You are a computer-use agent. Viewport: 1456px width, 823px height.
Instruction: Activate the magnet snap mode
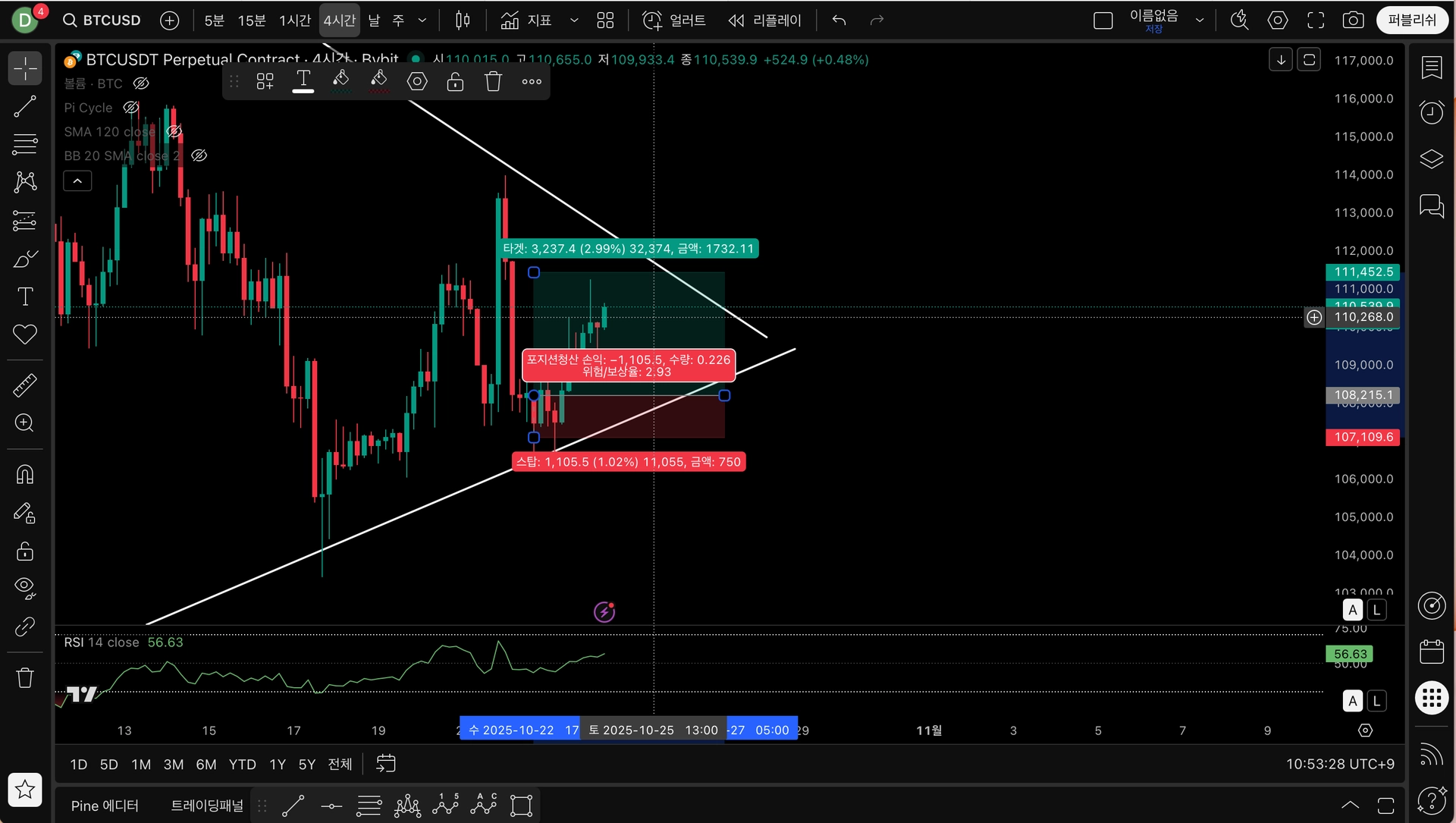click(x=25, y=475)
